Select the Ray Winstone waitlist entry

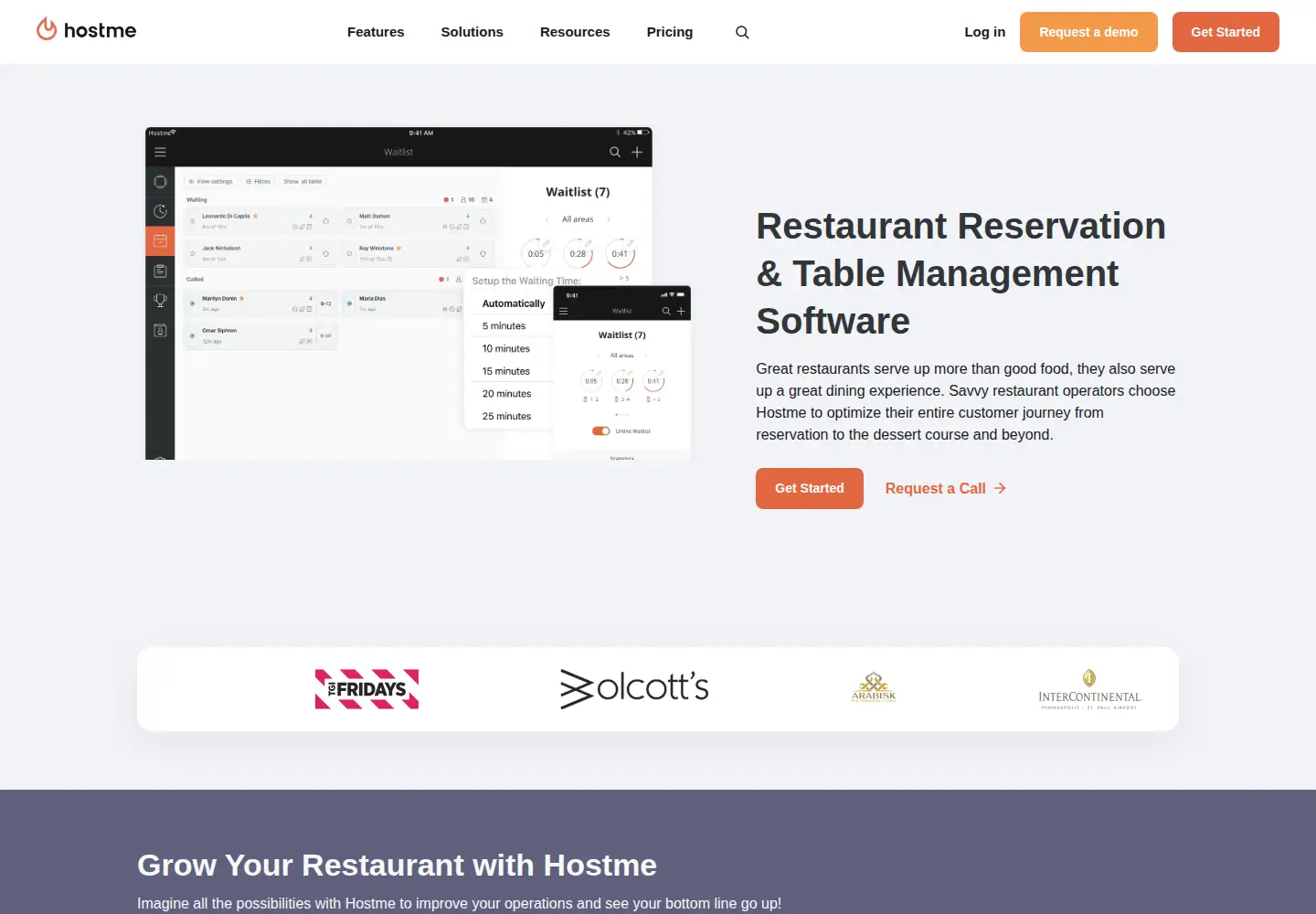tap(418, 253)
